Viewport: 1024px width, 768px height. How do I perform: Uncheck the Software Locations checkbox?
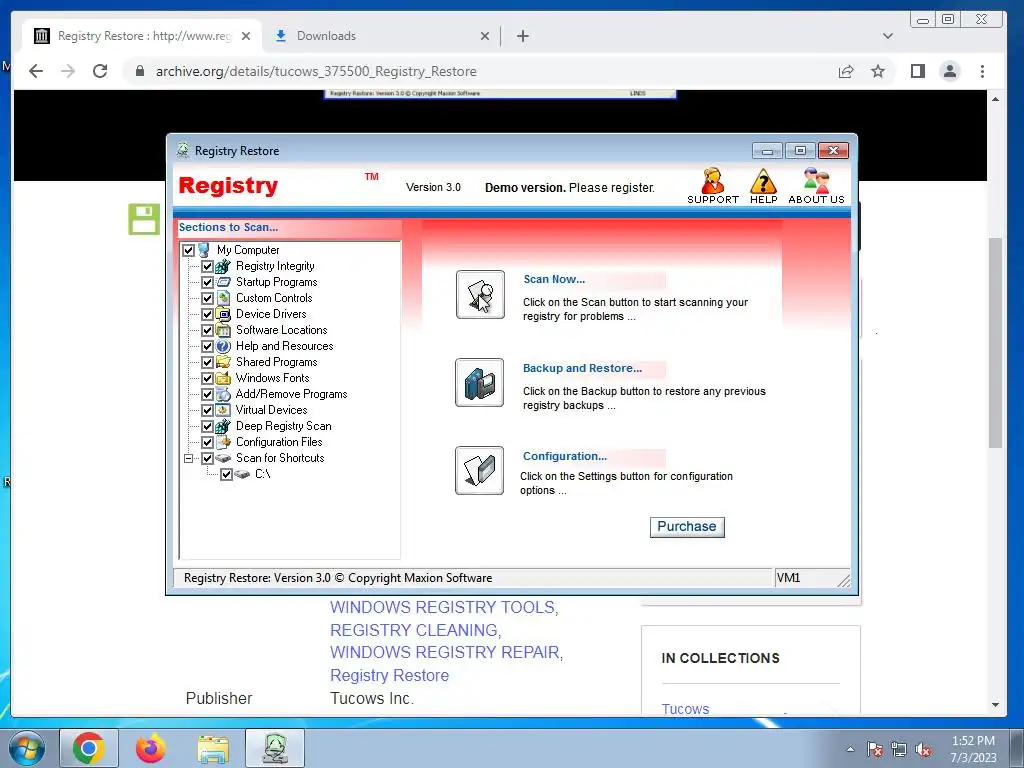point(208,330)
